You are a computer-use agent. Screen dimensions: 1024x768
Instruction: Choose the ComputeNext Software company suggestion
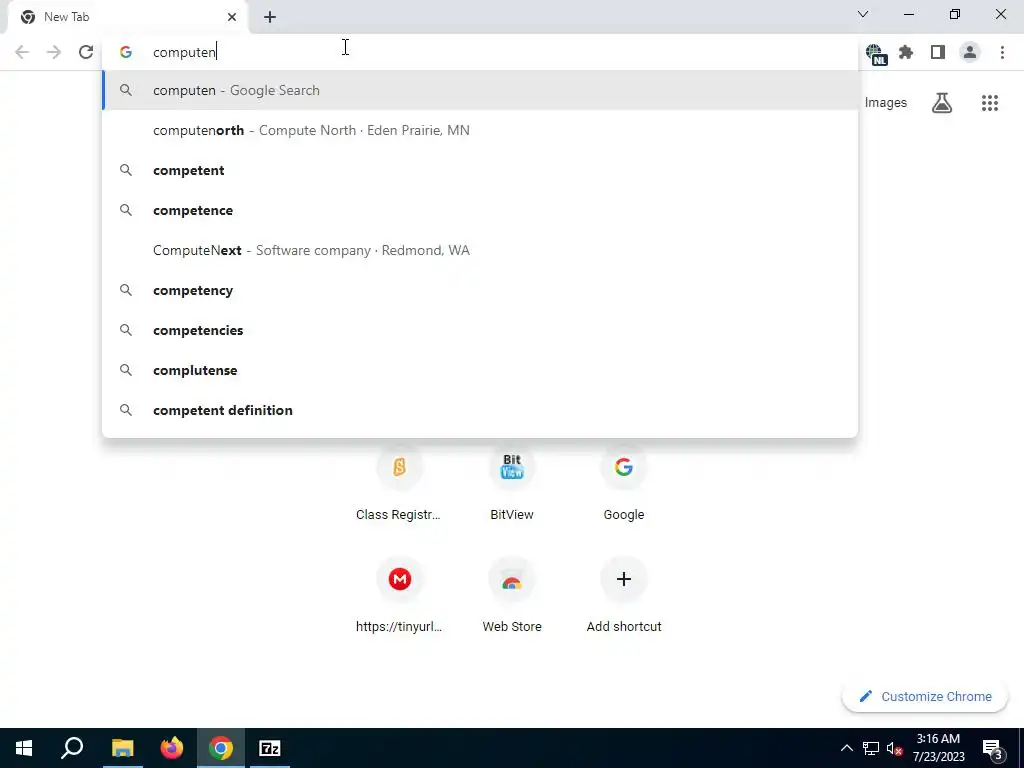point(480,250)
